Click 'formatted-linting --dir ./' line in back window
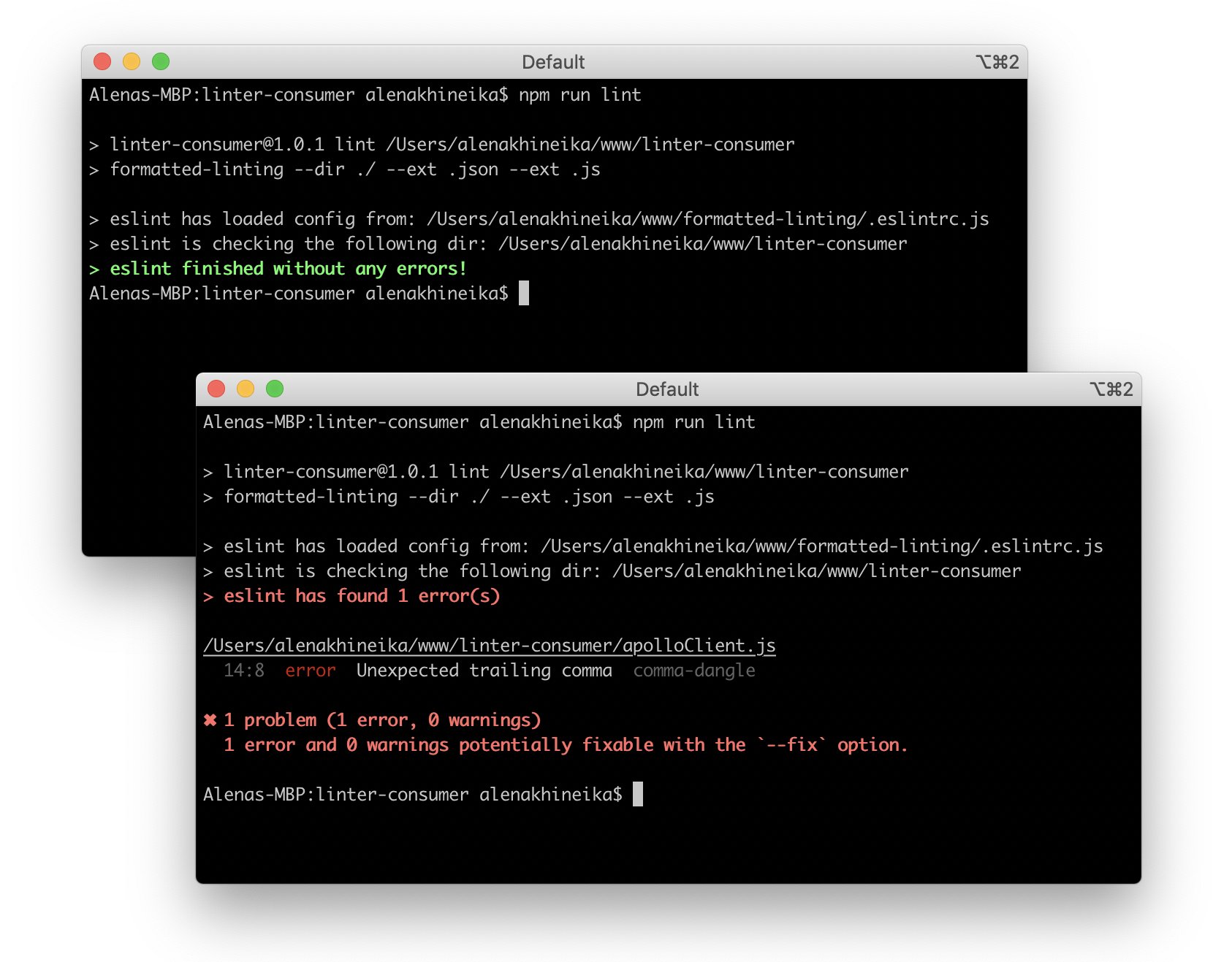Screen dimensions: 1232x962 pyautogui.click(x=345, y=169)
